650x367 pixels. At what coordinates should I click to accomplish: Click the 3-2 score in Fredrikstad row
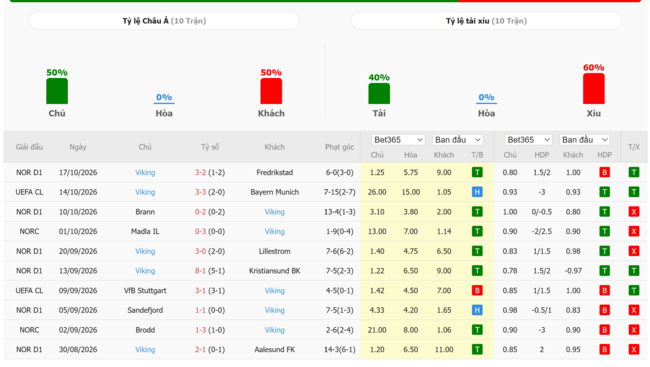tap(200, 173)
